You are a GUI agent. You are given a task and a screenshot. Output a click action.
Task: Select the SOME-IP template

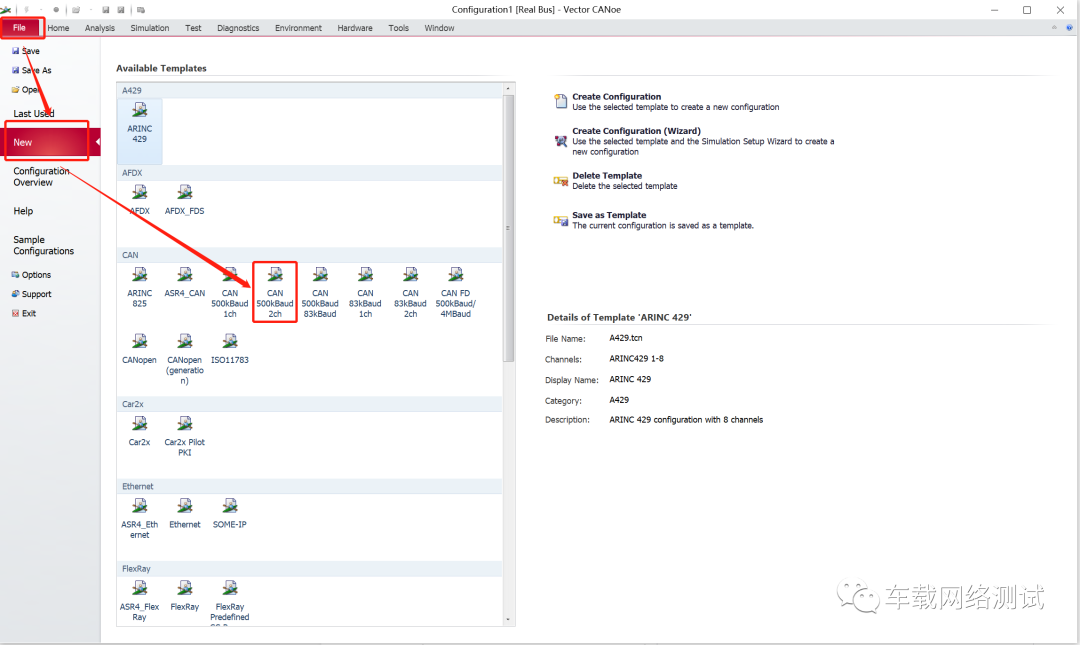tap(229, 513)
